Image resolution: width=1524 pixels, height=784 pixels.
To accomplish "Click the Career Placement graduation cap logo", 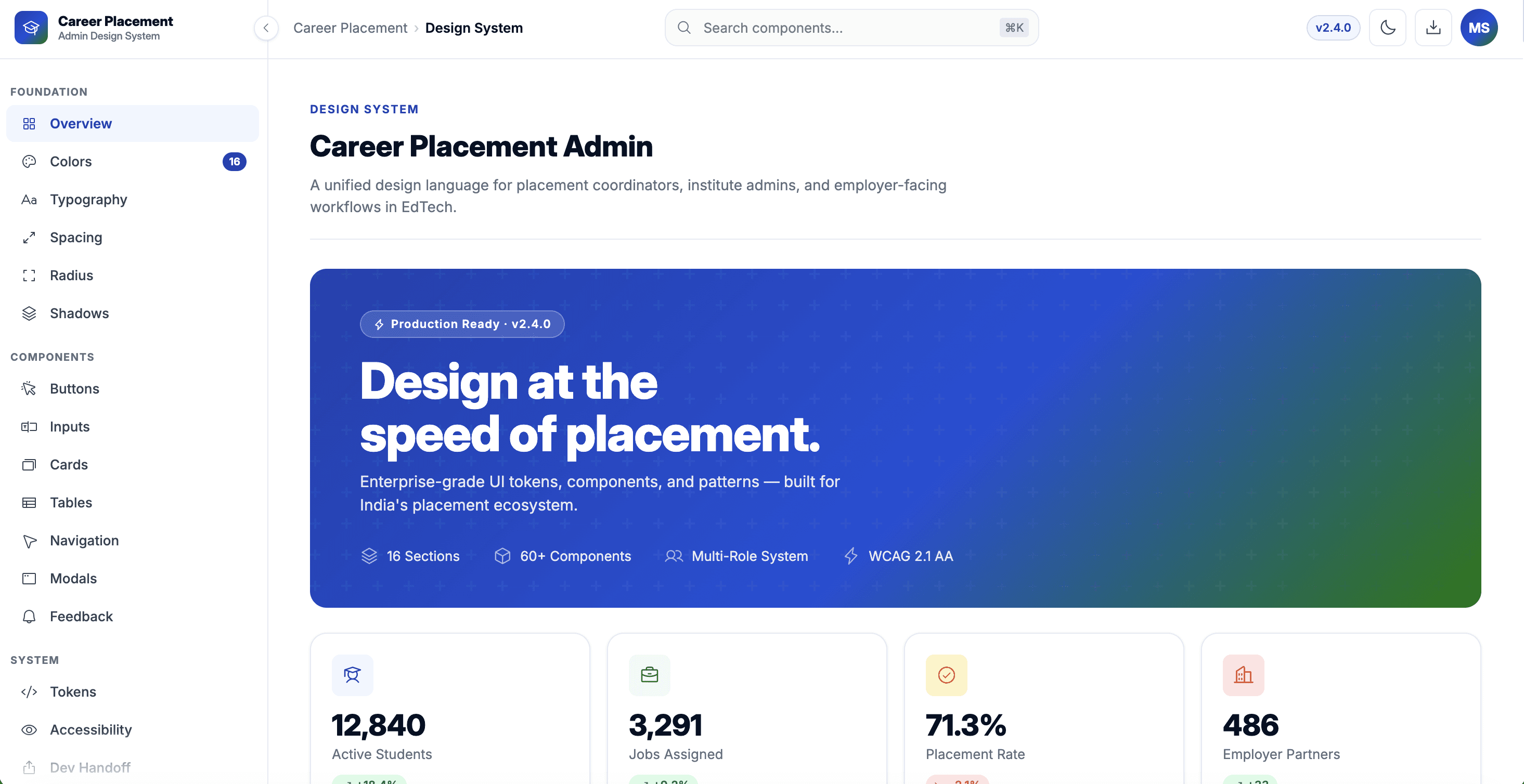I will coord(31,28).
